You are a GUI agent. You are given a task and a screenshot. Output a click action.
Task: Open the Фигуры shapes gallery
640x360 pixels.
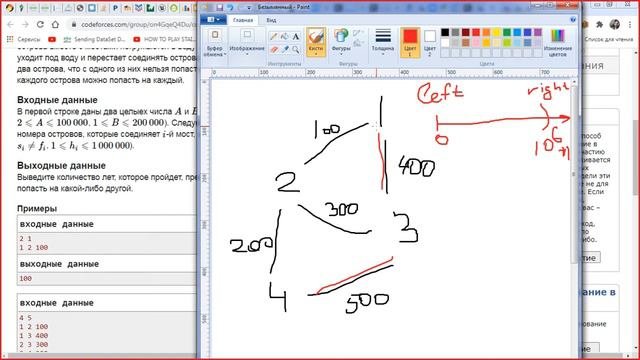[x=341, y=43]
